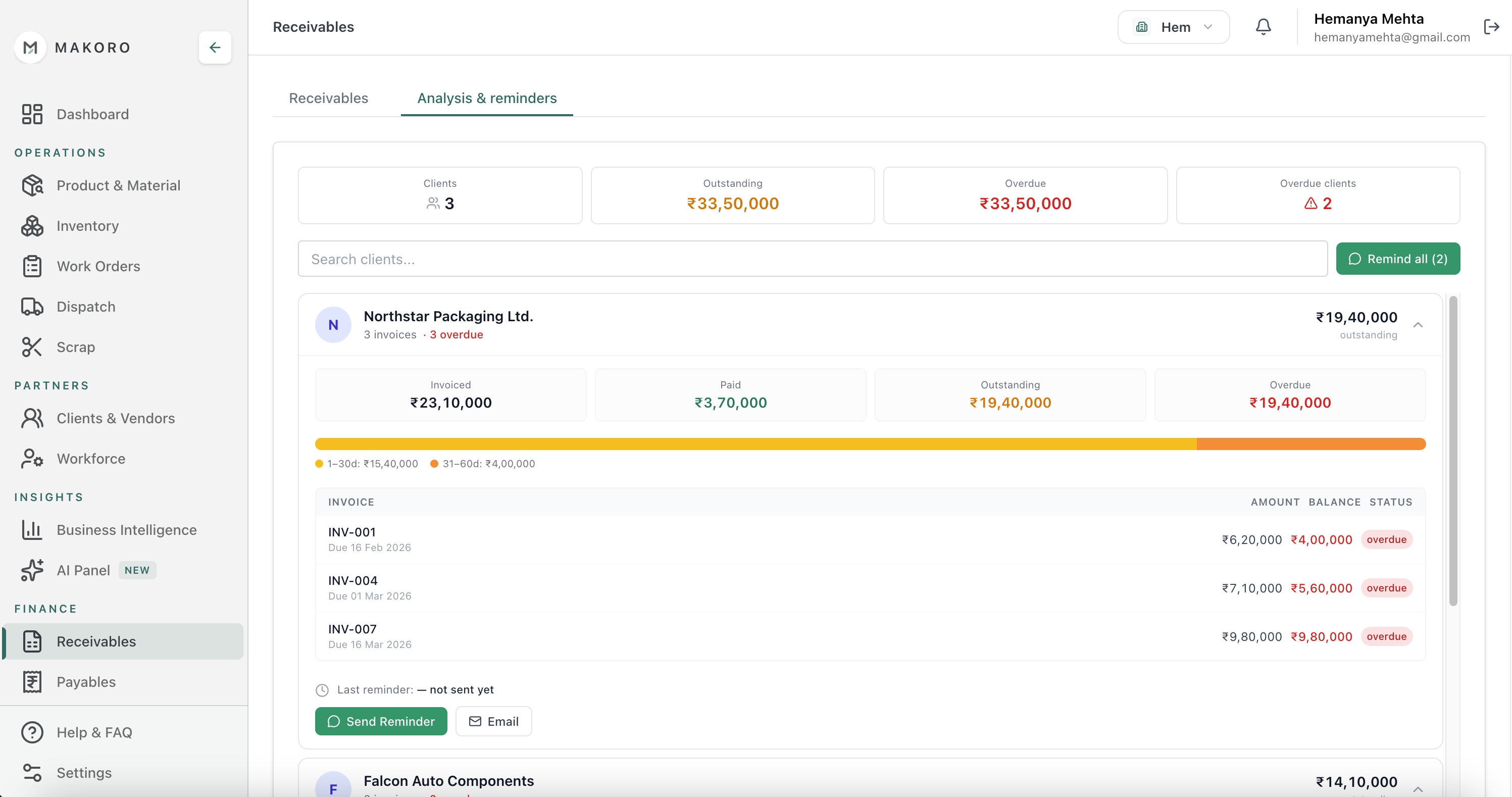
Task: Switch to the Receivables tab
Action: (x=328, y=98)
